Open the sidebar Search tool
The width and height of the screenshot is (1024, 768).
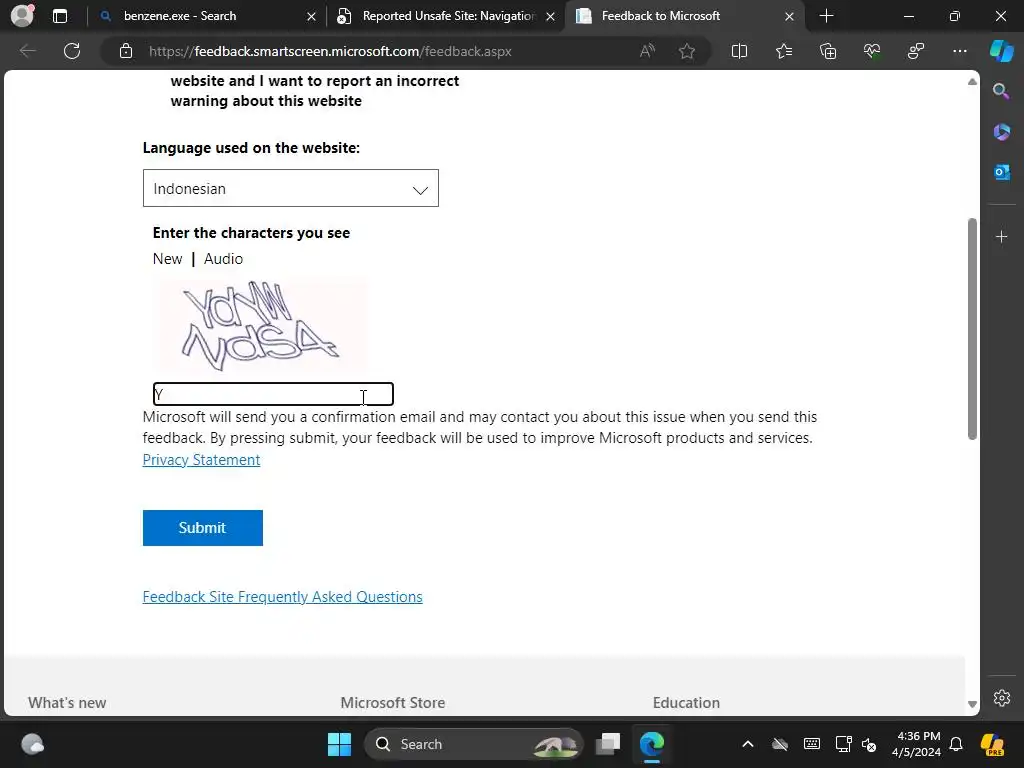pos(1001,91)
